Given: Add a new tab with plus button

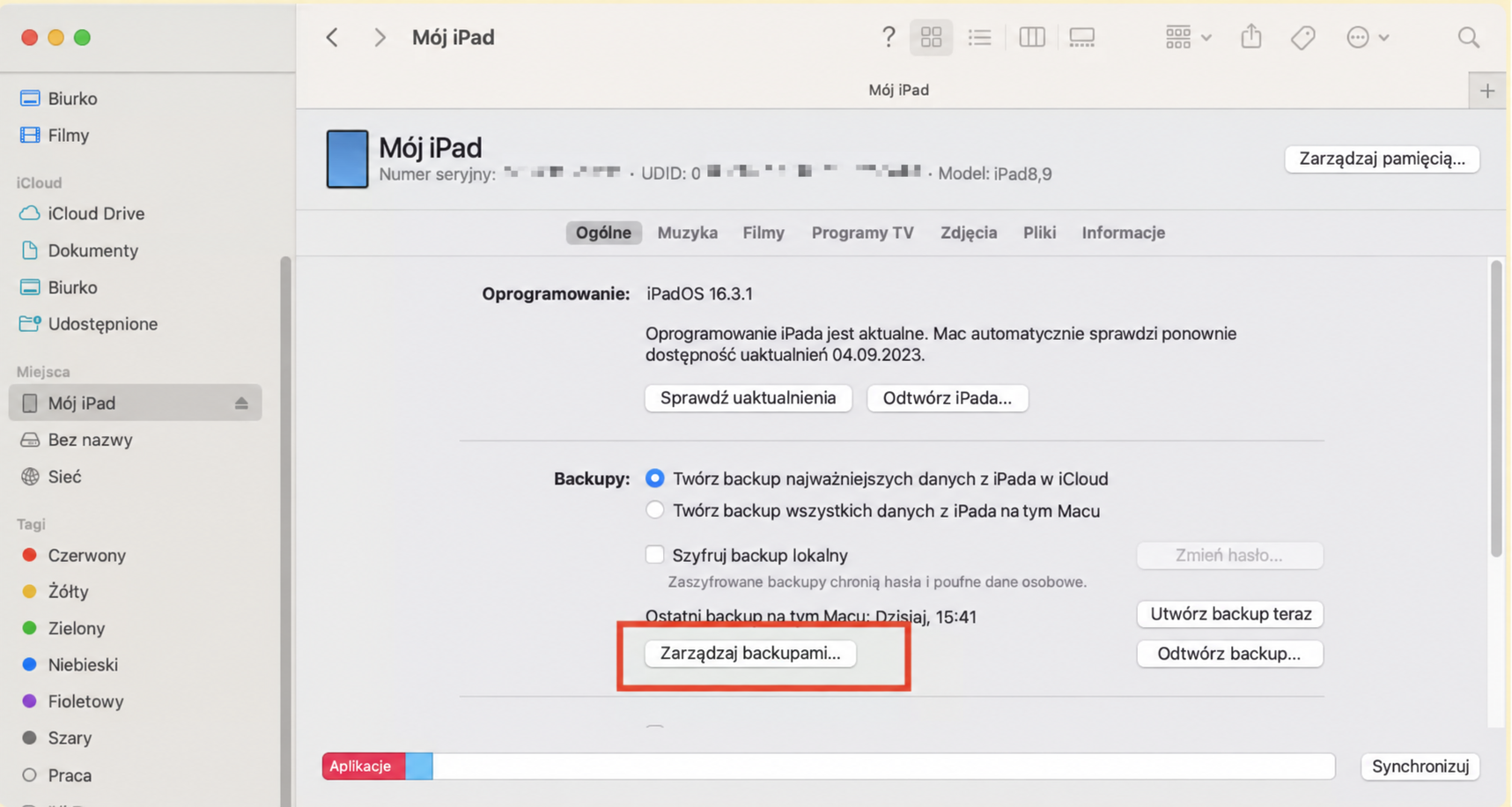Looking at the screenshot, I should click(1487, 91).
